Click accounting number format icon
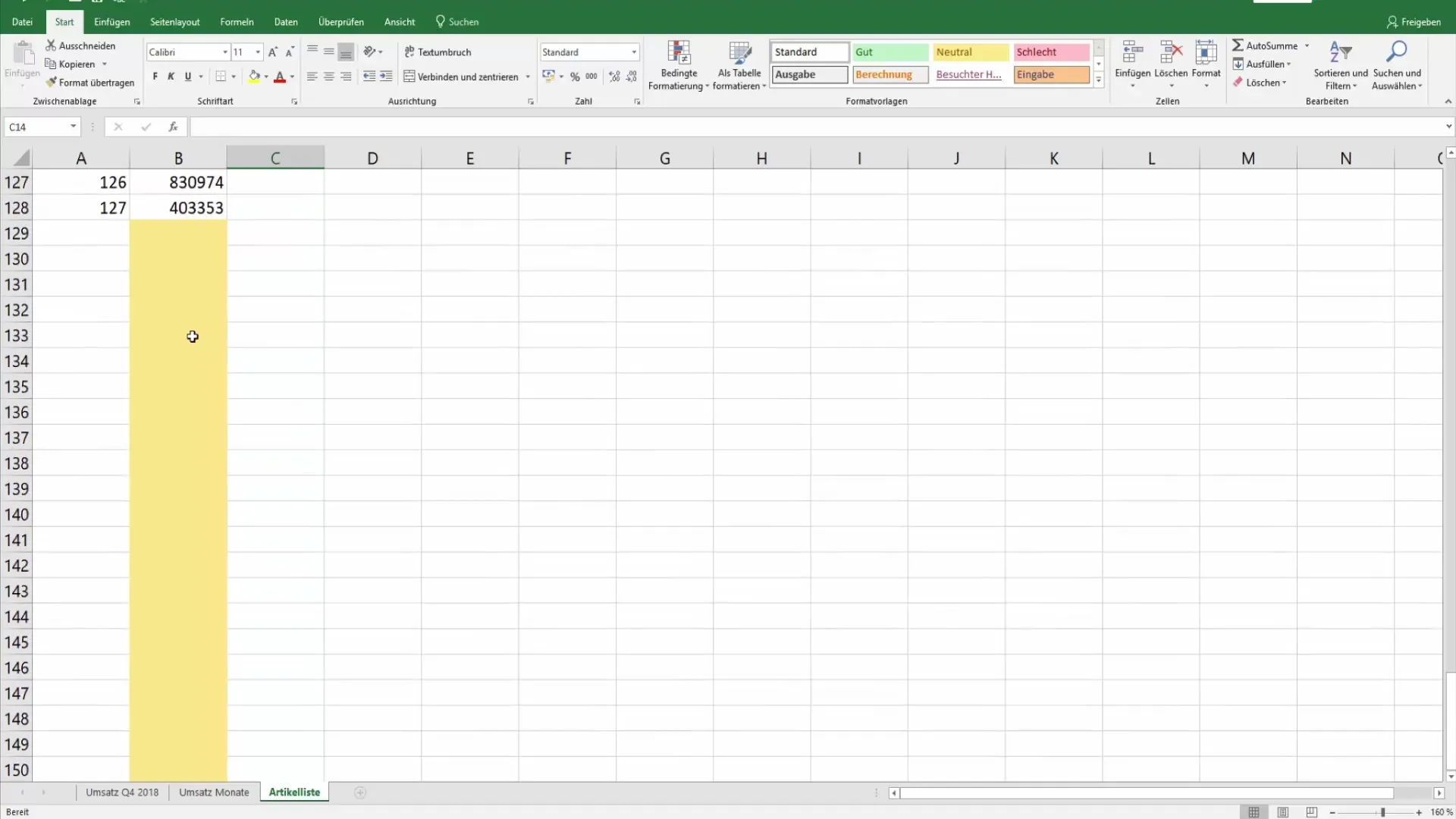Viewport: 1456px width, 819px height. tap(548, 77)
